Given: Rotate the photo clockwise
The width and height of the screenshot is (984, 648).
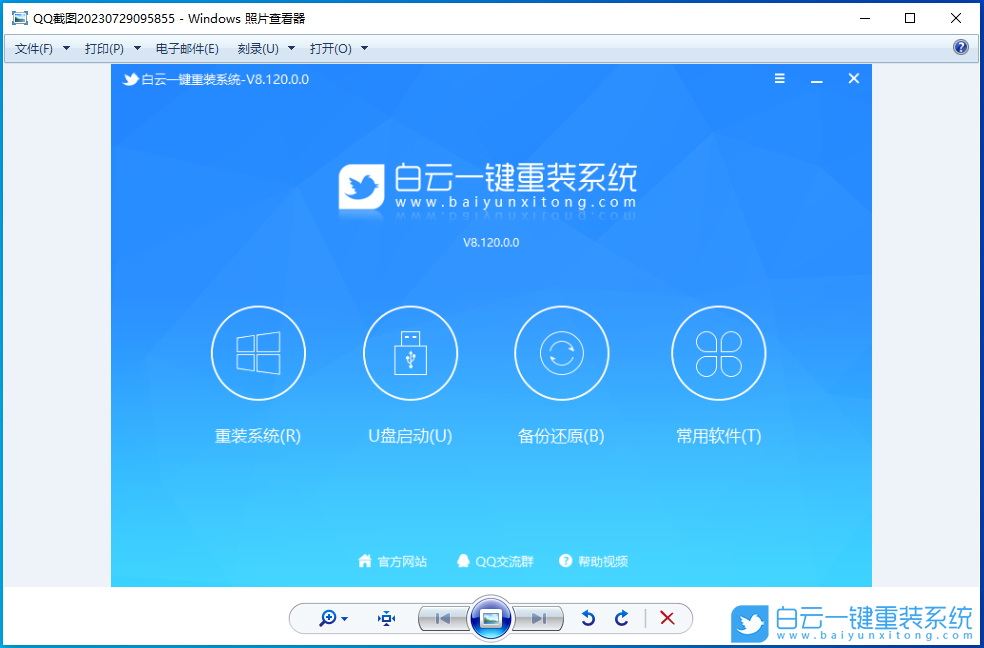Looking at the screenshot, I should tap(622, 618).
